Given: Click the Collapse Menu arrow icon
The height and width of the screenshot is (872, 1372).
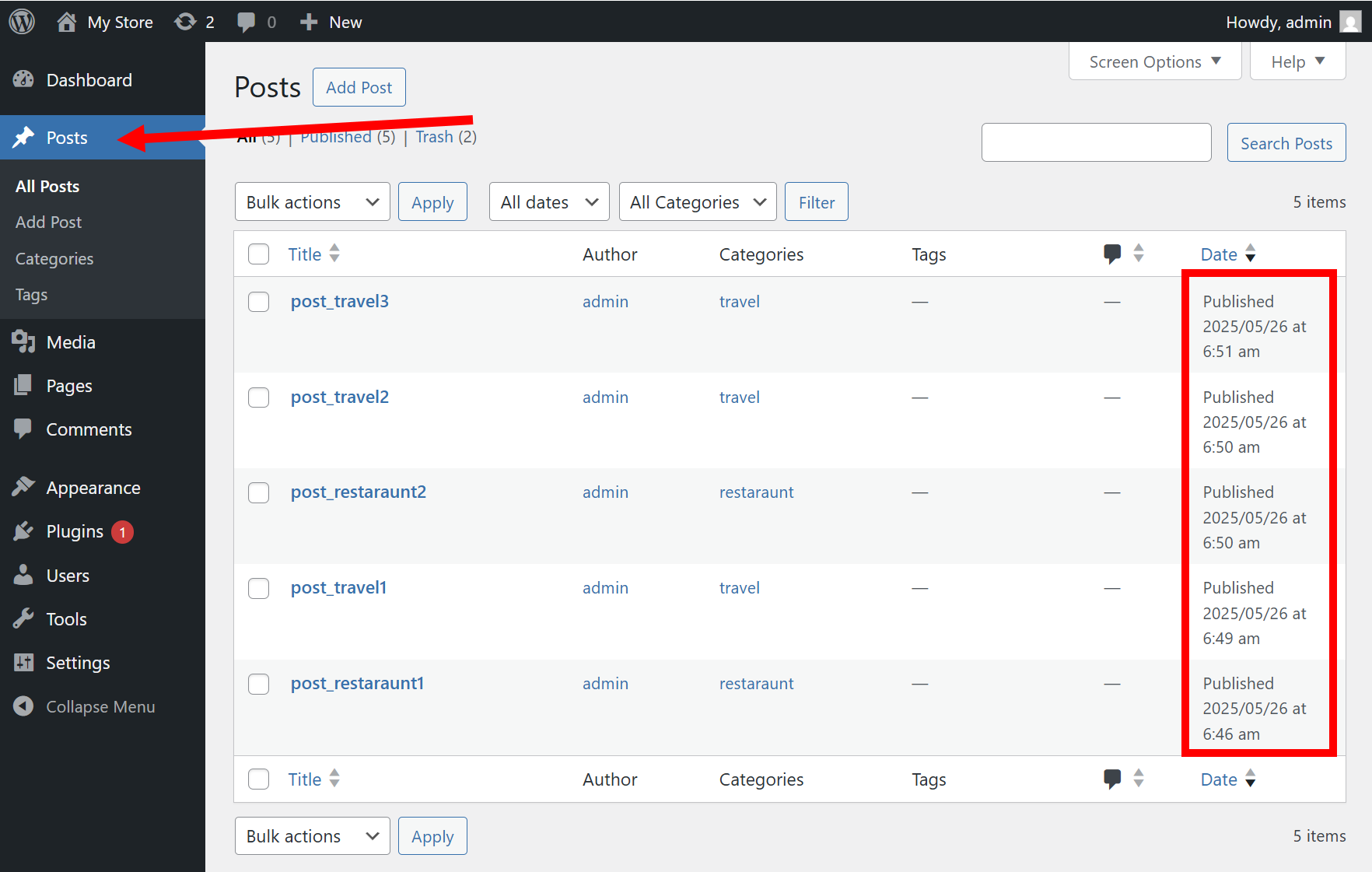Looking at the screenshot, I should pos(23,706).
